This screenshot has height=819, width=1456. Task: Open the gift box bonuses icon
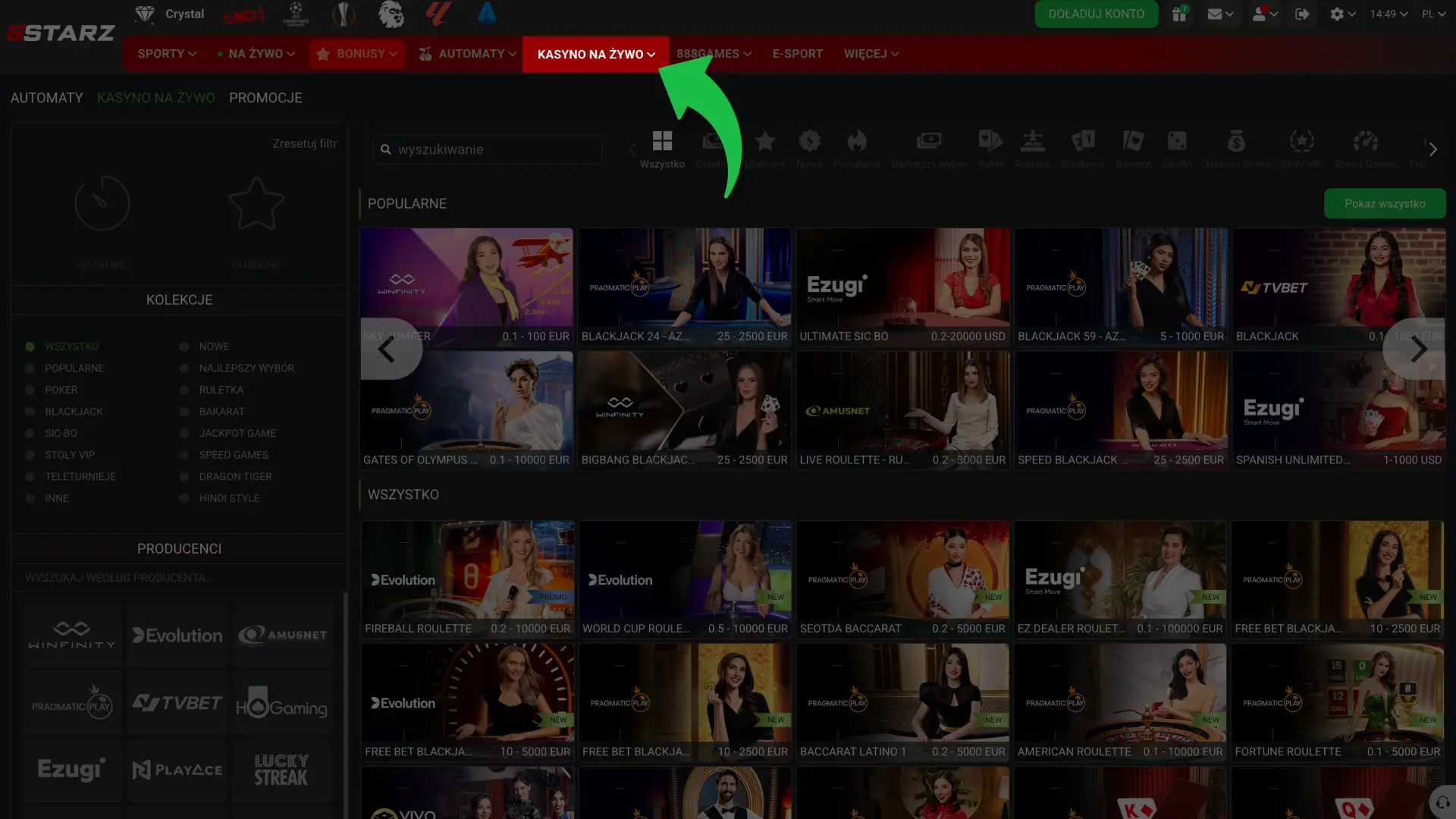click(x=1179, y=14)
